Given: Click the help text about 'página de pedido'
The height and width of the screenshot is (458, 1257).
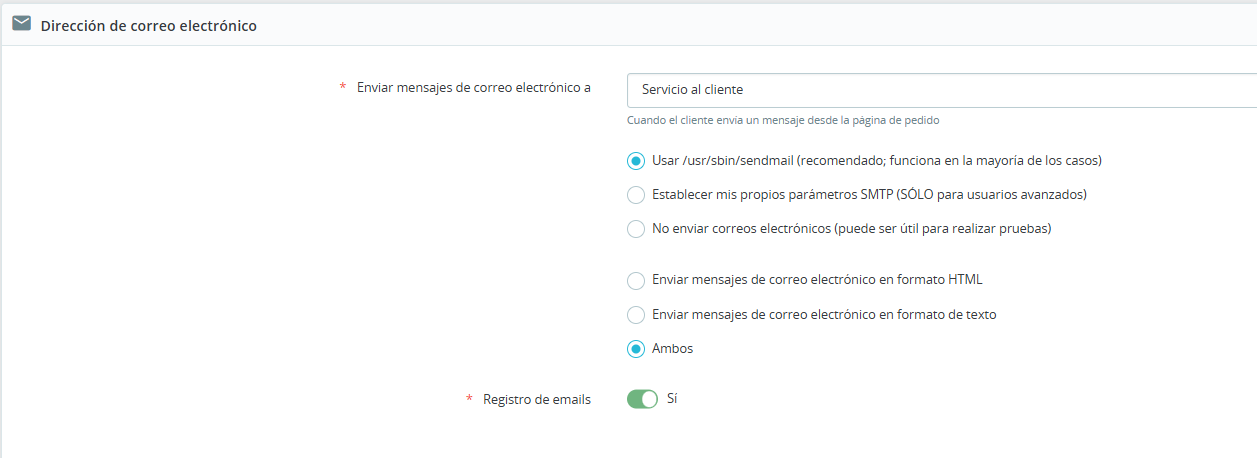Looking at the screenshot, I should [783, 120].
